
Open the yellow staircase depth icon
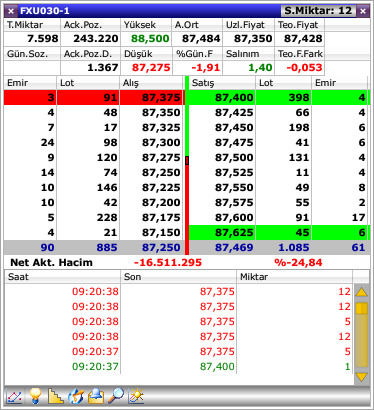[x=55, y=396]
